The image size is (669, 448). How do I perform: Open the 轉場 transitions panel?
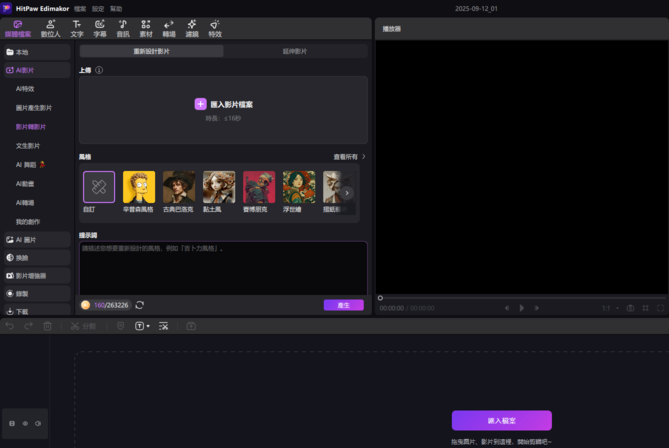tap(168, 28)
